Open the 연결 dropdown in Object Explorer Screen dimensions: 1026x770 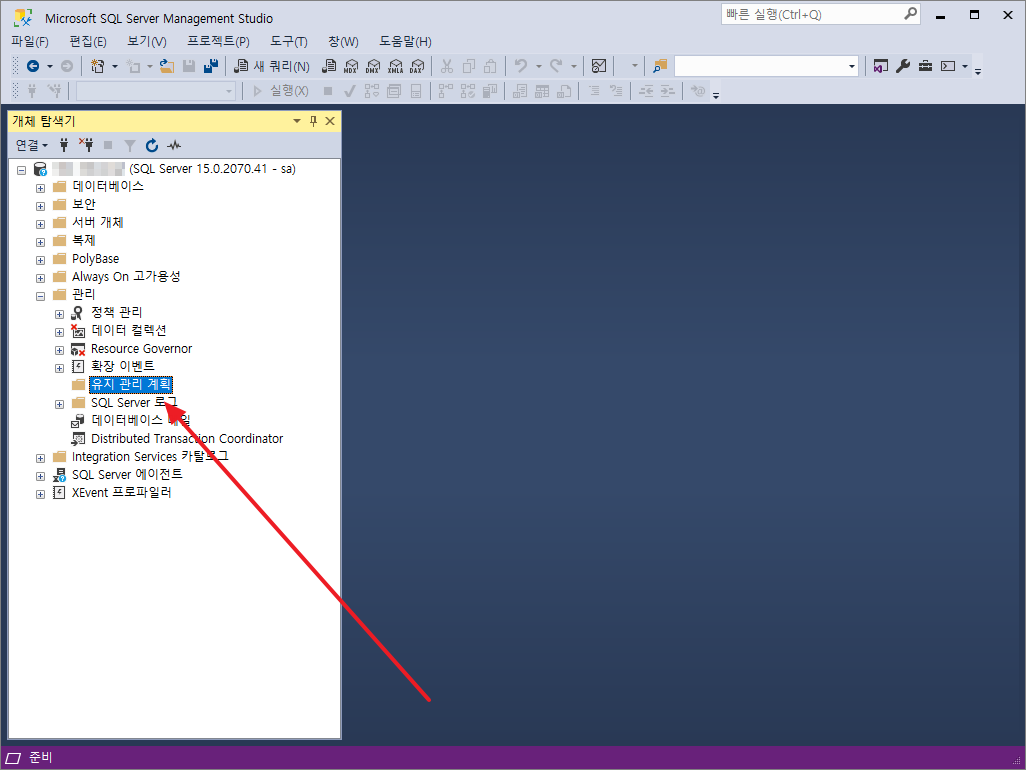[x=31, y=145]
